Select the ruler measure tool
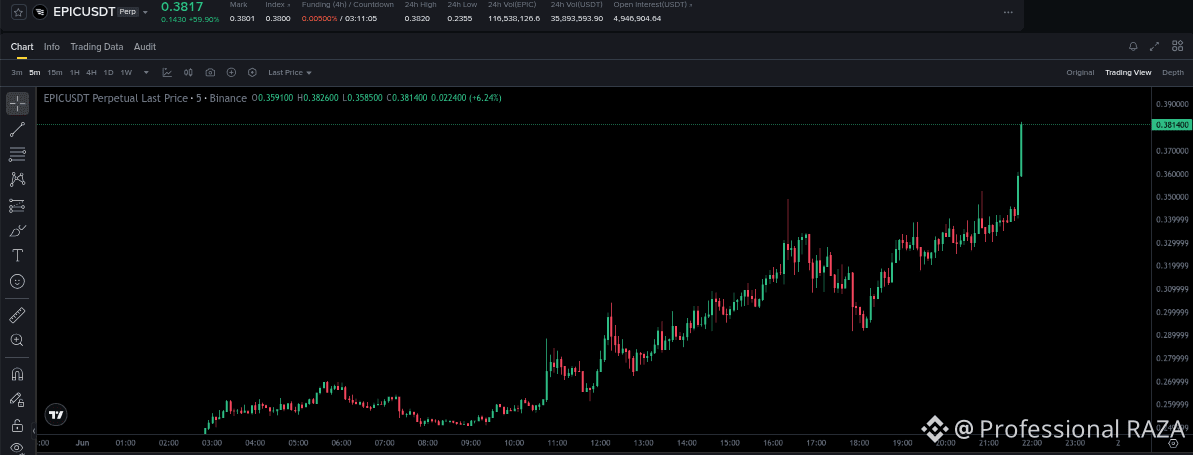 [17, 315]
